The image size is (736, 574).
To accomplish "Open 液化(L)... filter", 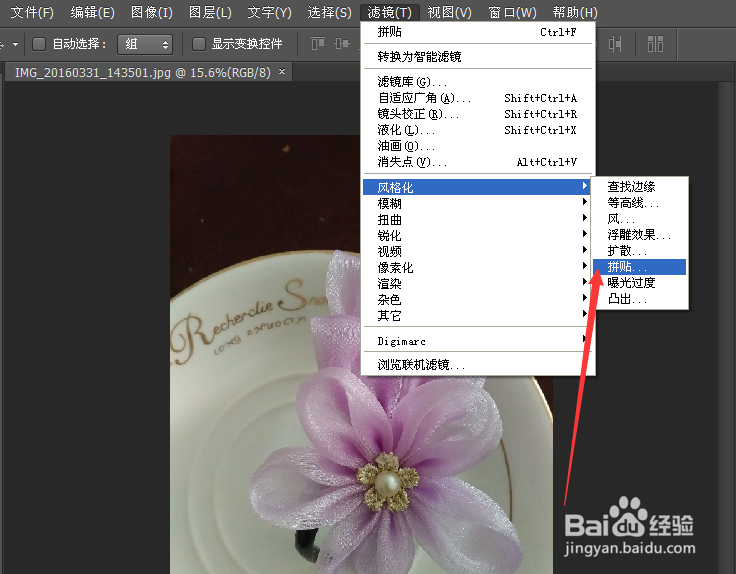I will click(x=478, y=130).
